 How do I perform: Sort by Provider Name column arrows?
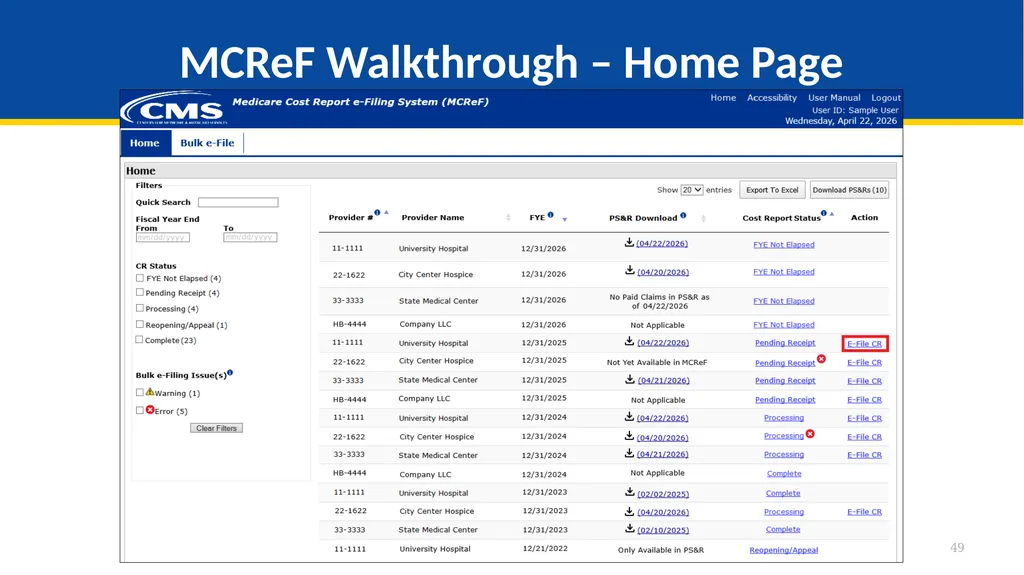pos(508,218)
